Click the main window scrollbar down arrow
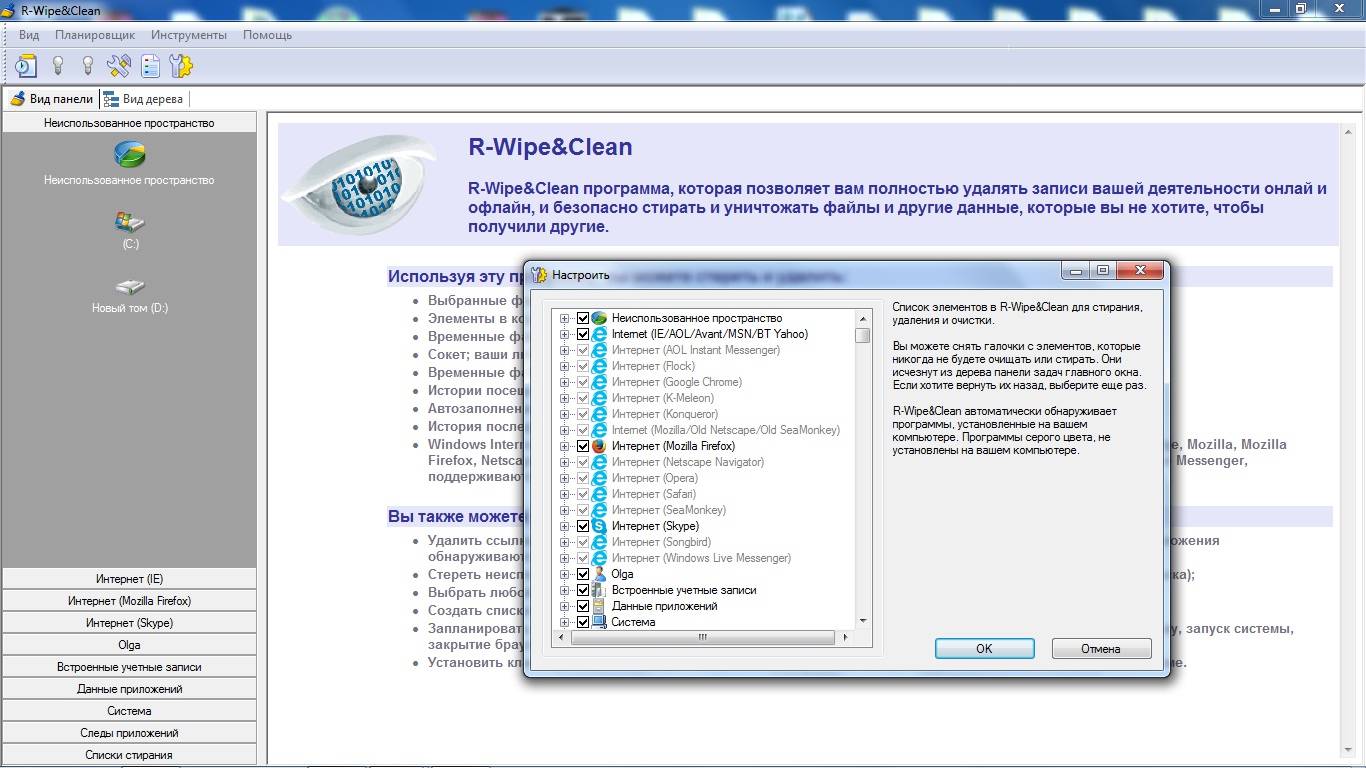1366x768 pixels. (1347, 750)
